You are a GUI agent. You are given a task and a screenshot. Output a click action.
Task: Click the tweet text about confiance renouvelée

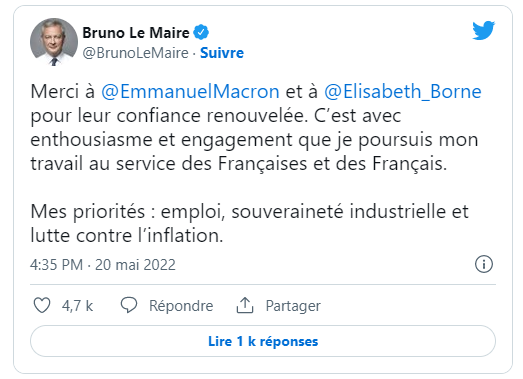pos(256,127)
